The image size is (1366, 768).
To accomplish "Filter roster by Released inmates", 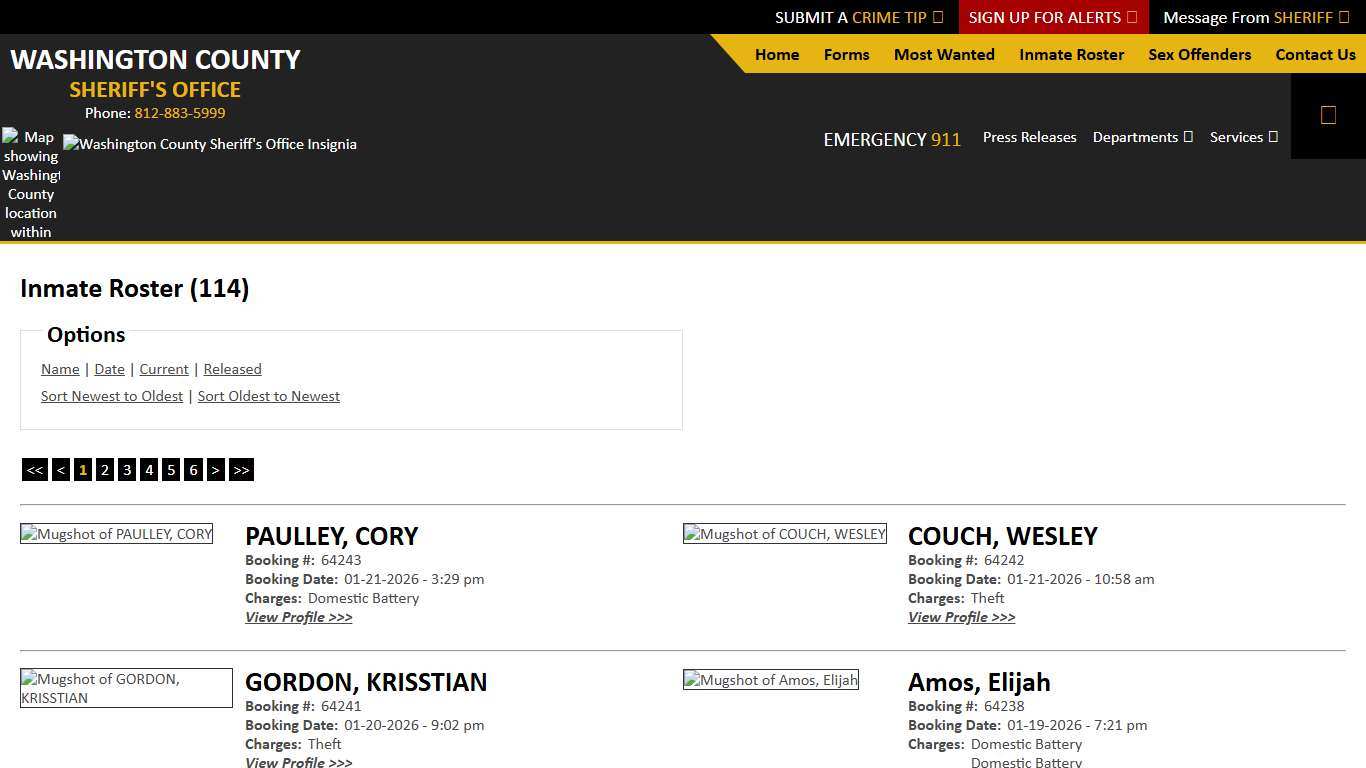I will 232,369.
